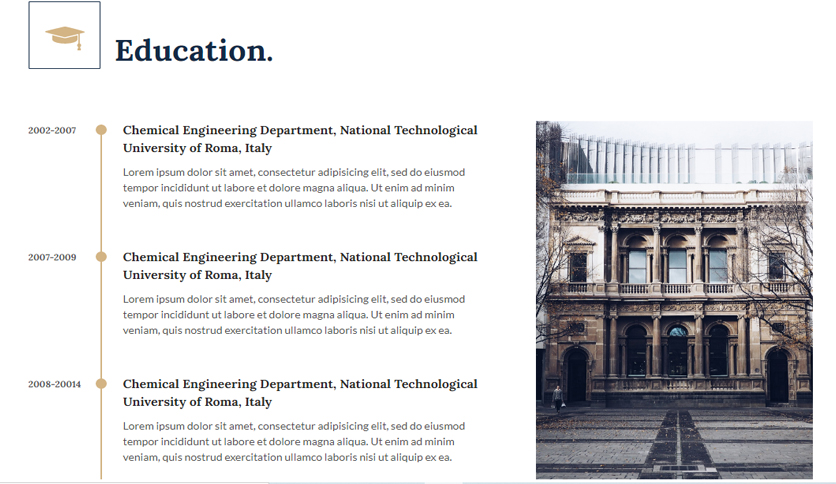Click the Lorem ipsum paragraph under 2007-2009
This screenshot has width=836, height=484.
tap(294, 314)
